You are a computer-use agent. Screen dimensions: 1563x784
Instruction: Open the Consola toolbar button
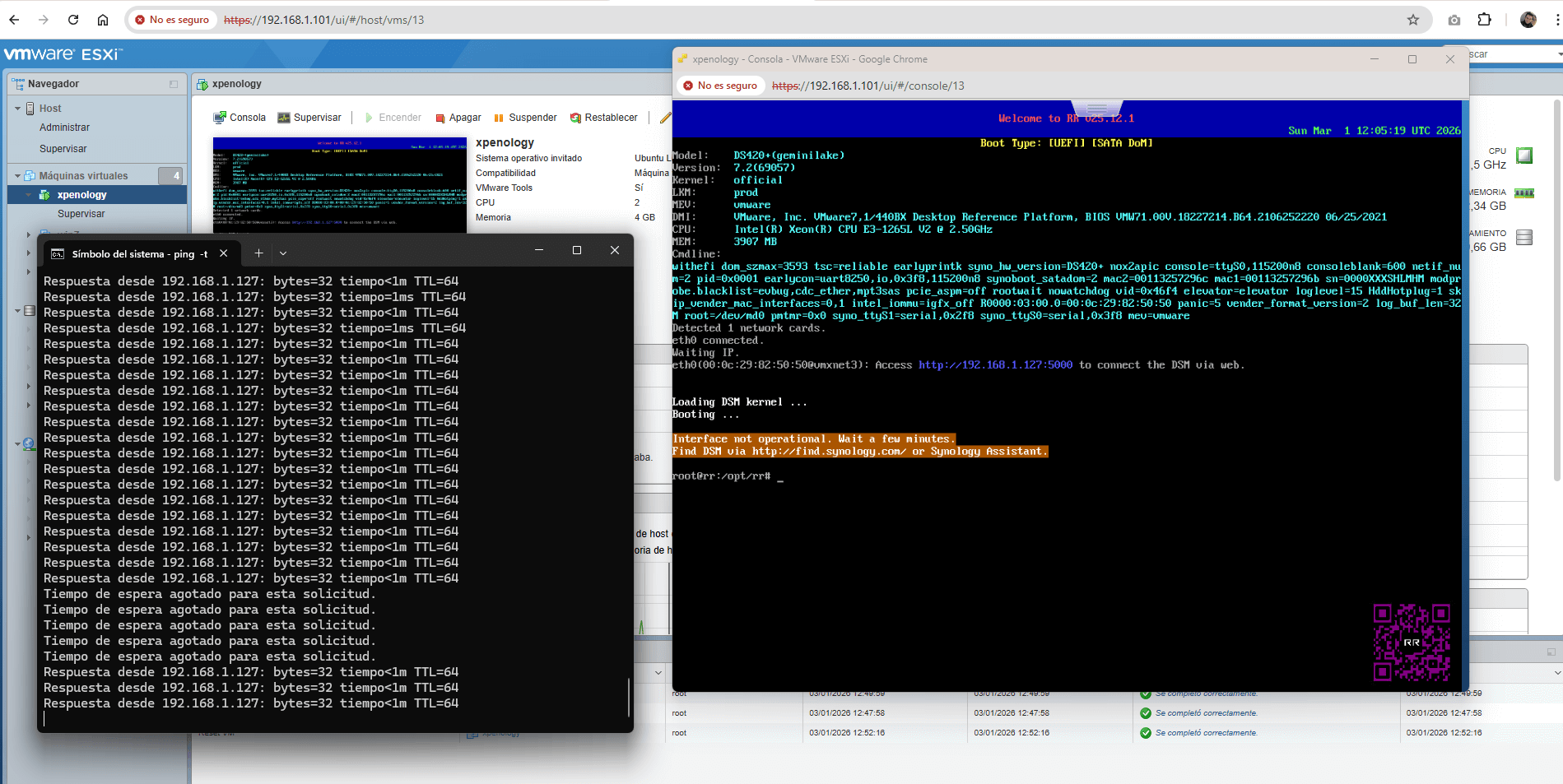click(240, 118)
